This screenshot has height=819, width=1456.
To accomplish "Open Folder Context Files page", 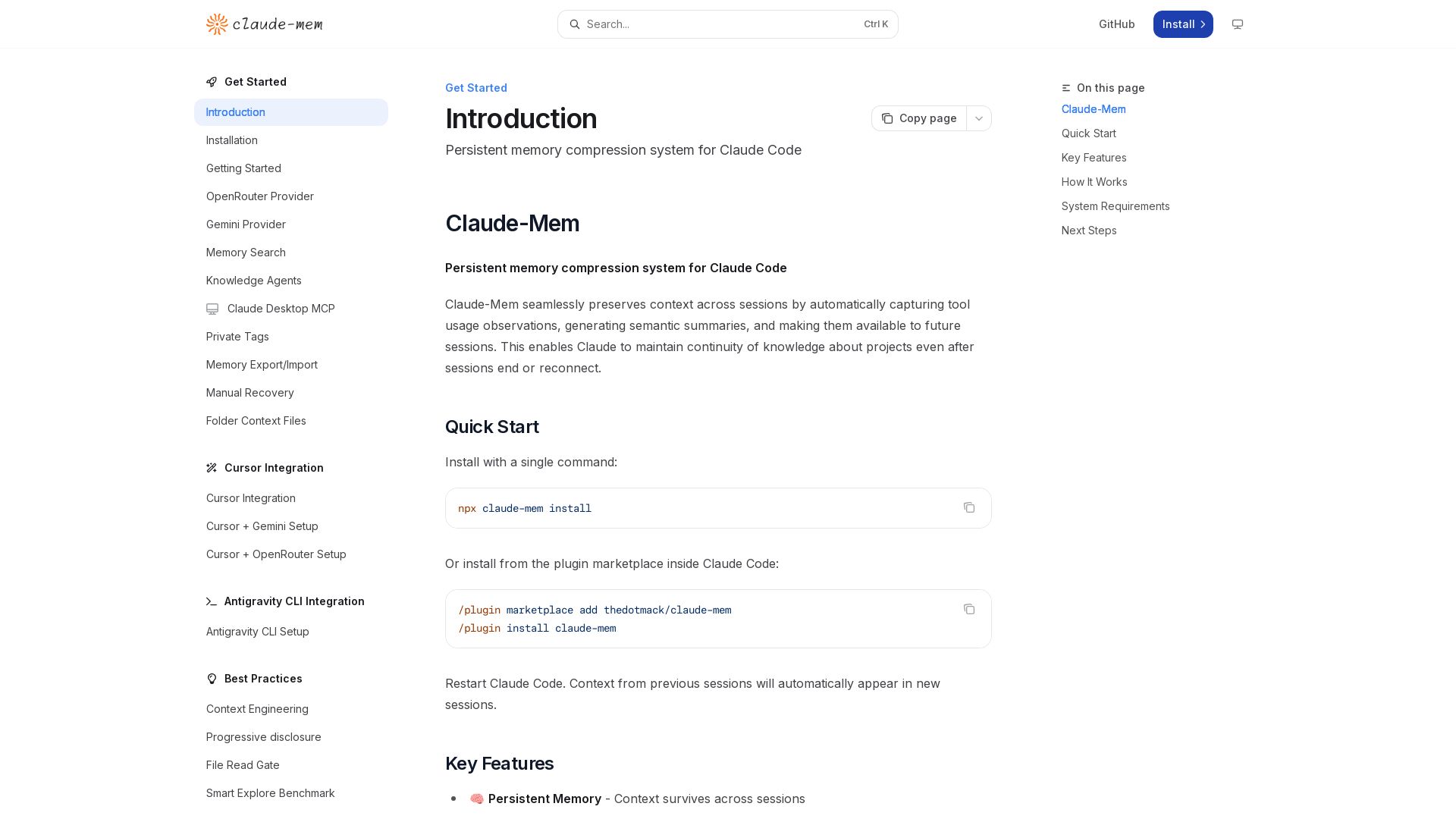I will (x=291, y=421).
